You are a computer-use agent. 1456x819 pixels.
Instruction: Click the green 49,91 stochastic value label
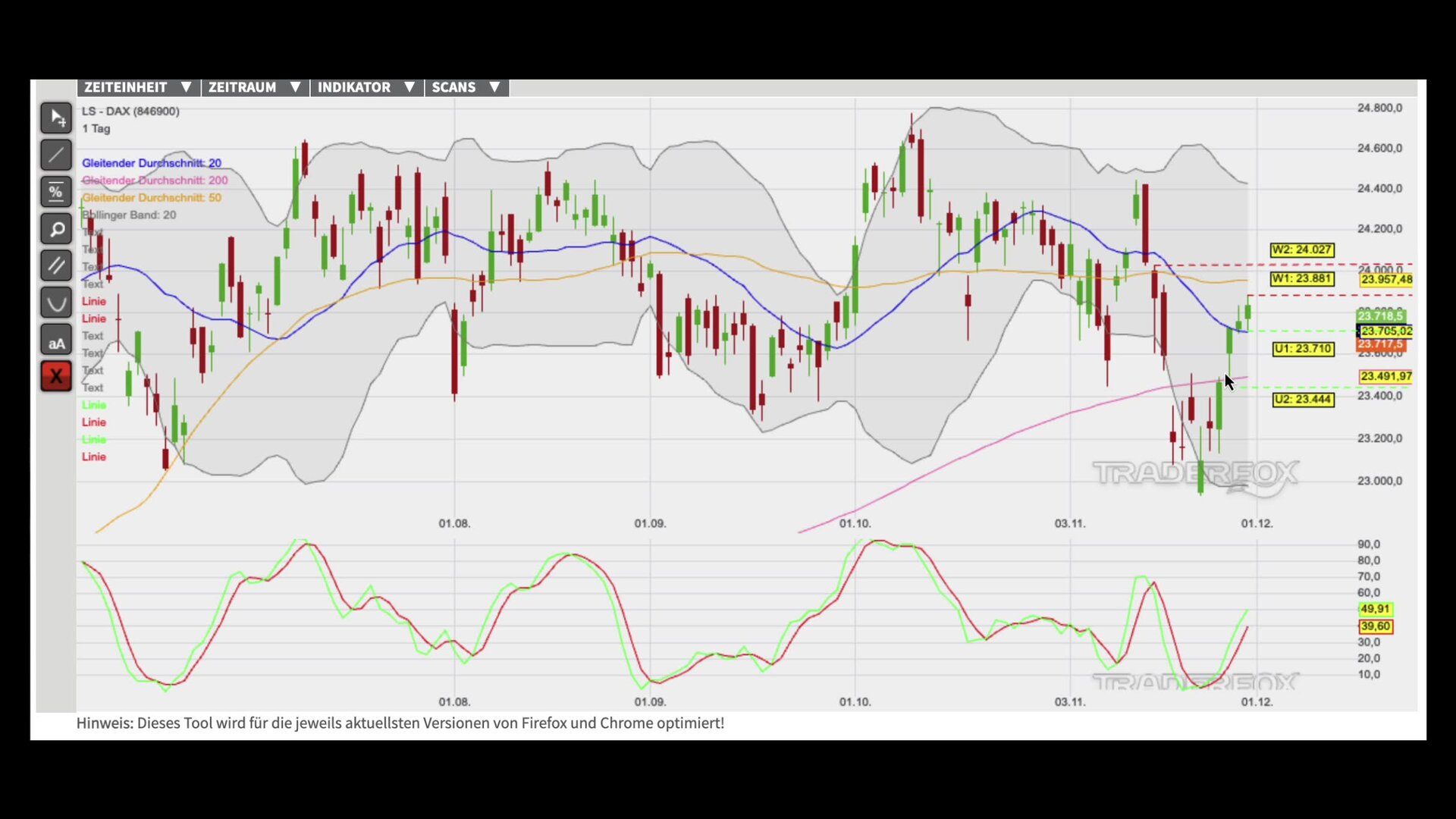1375,609
